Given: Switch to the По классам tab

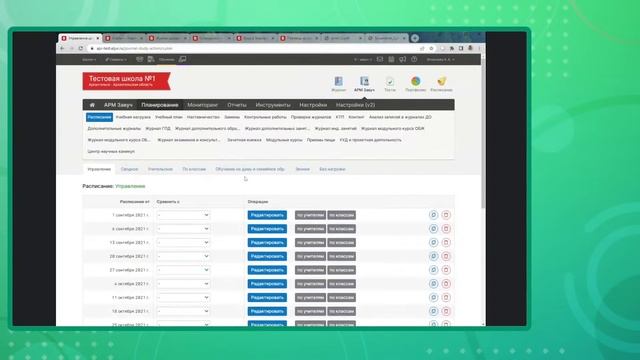Looking at the screenshot, I should coord(194,169).
